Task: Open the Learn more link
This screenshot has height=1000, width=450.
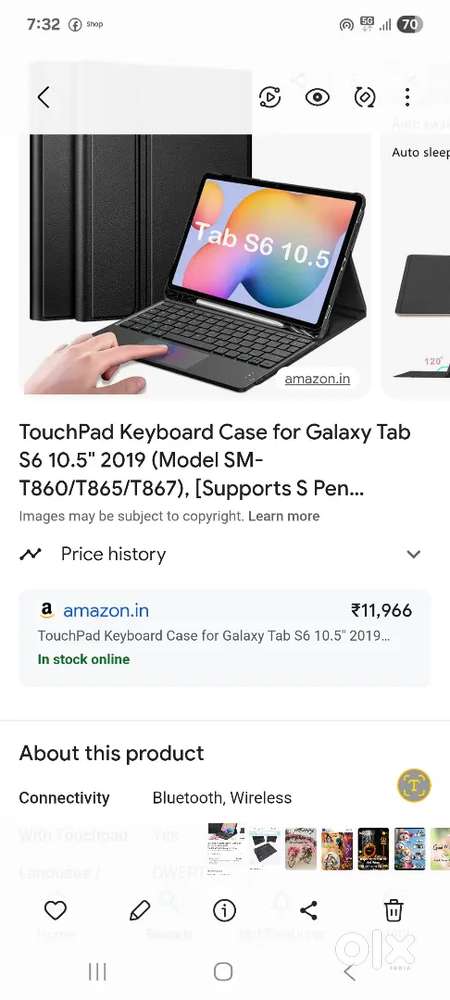Action: [284, 516]
